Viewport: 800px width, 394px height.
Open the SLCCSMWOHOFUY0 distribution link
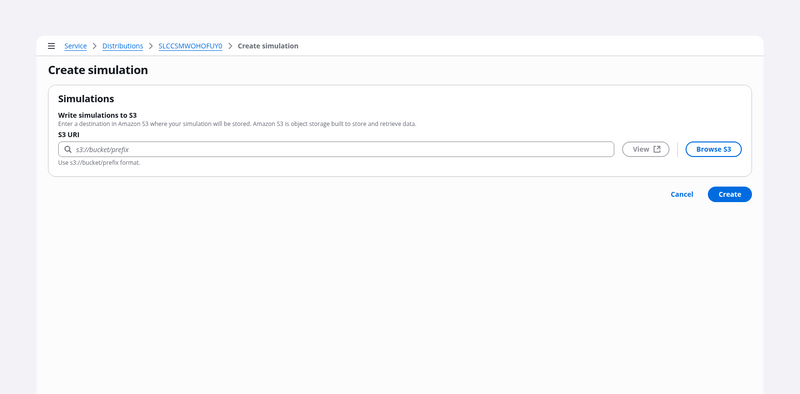(190, 46)
